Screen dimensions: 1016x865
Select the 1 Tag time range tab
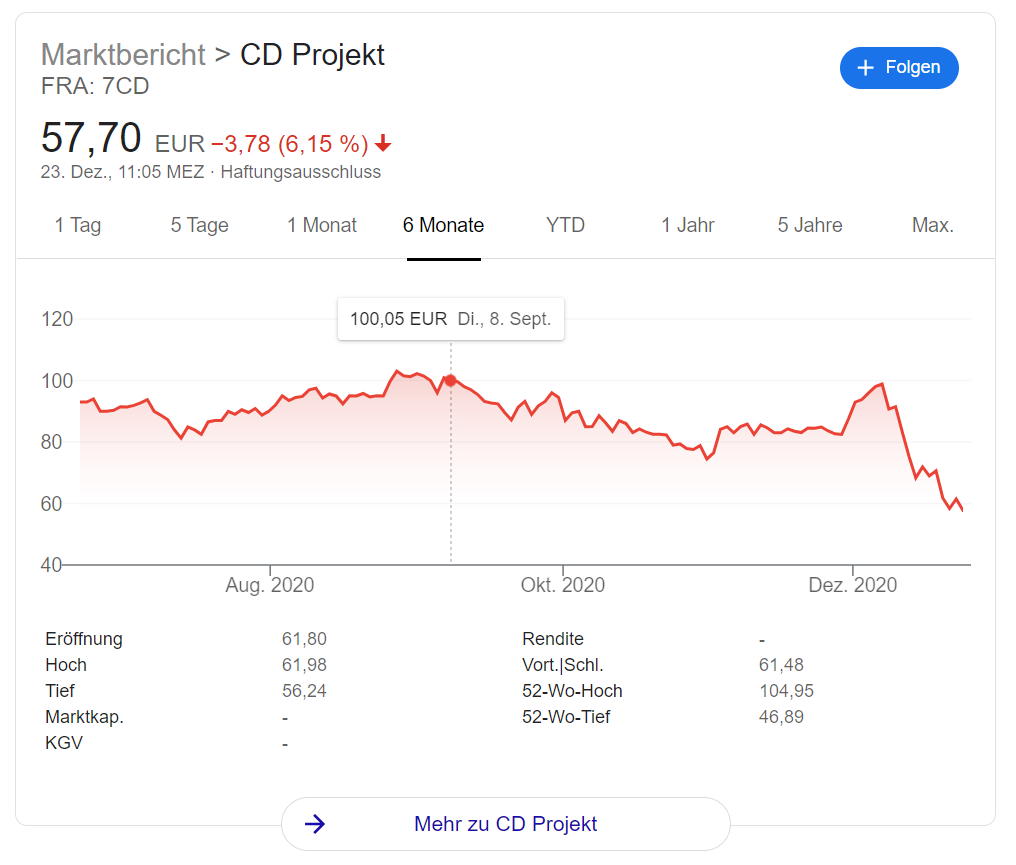[78, 226]
